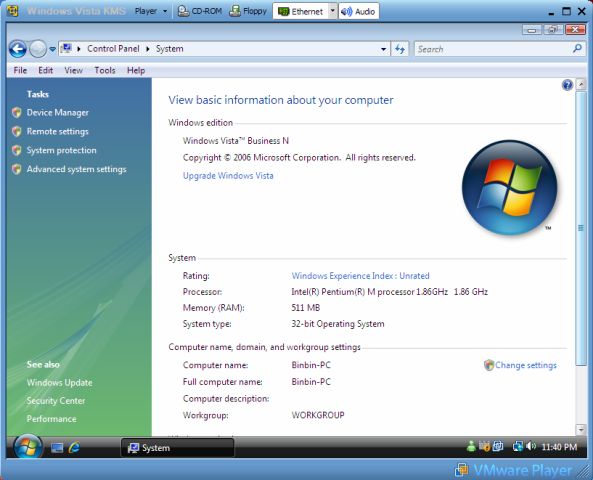Click shield icon beside Remote settings
This screenshot has width=593, height=480.
(17, 131)
